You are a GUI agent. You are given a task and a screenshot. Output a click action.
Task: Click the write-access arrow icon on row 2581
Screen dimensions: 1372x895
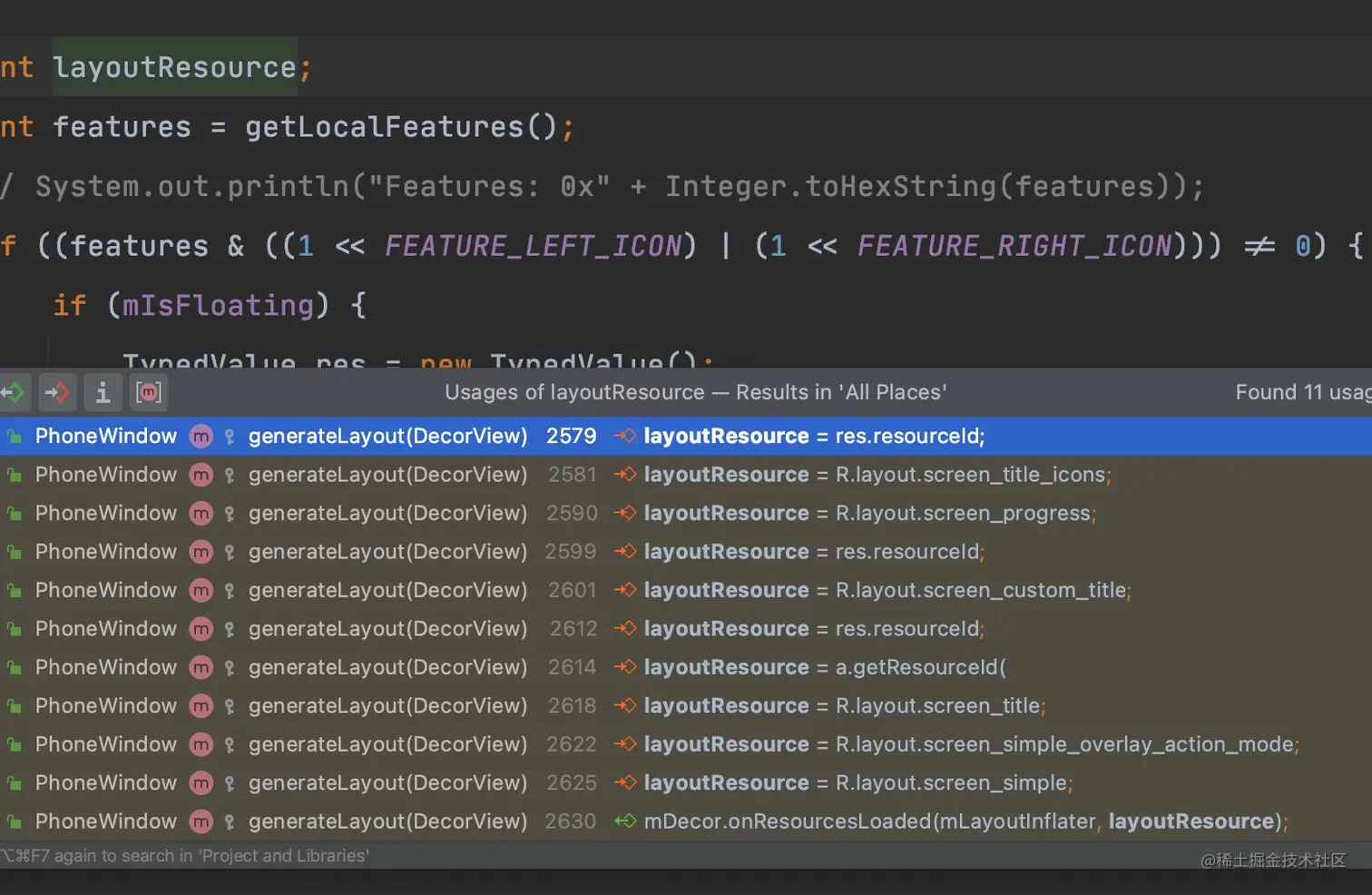click(625, 475)
